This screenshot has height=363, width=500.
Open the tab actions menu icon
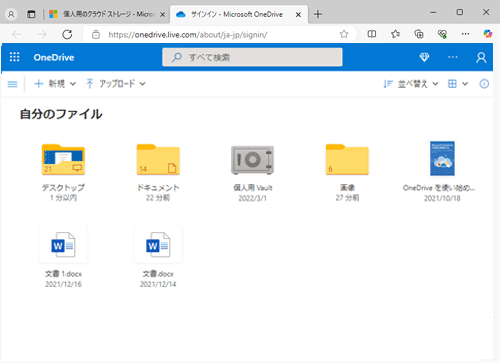coord(31,14)
